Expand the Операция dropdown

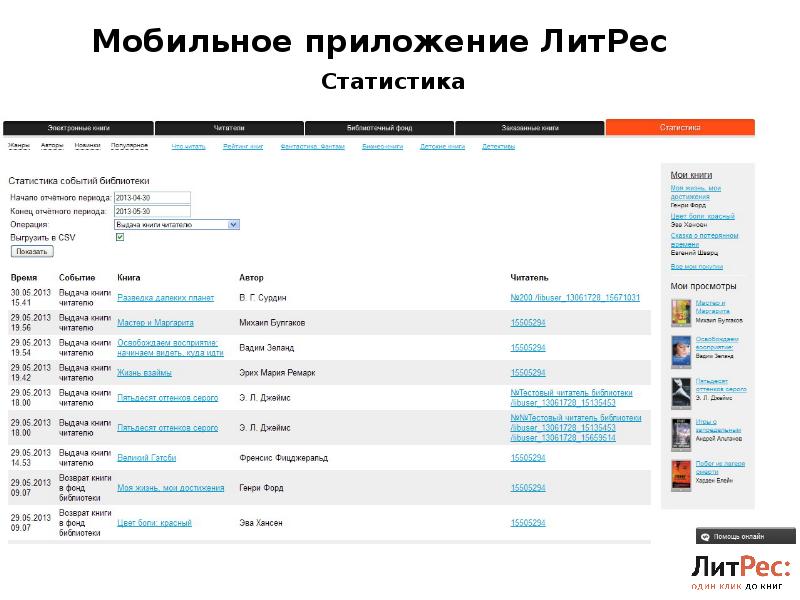coord(177,224)
